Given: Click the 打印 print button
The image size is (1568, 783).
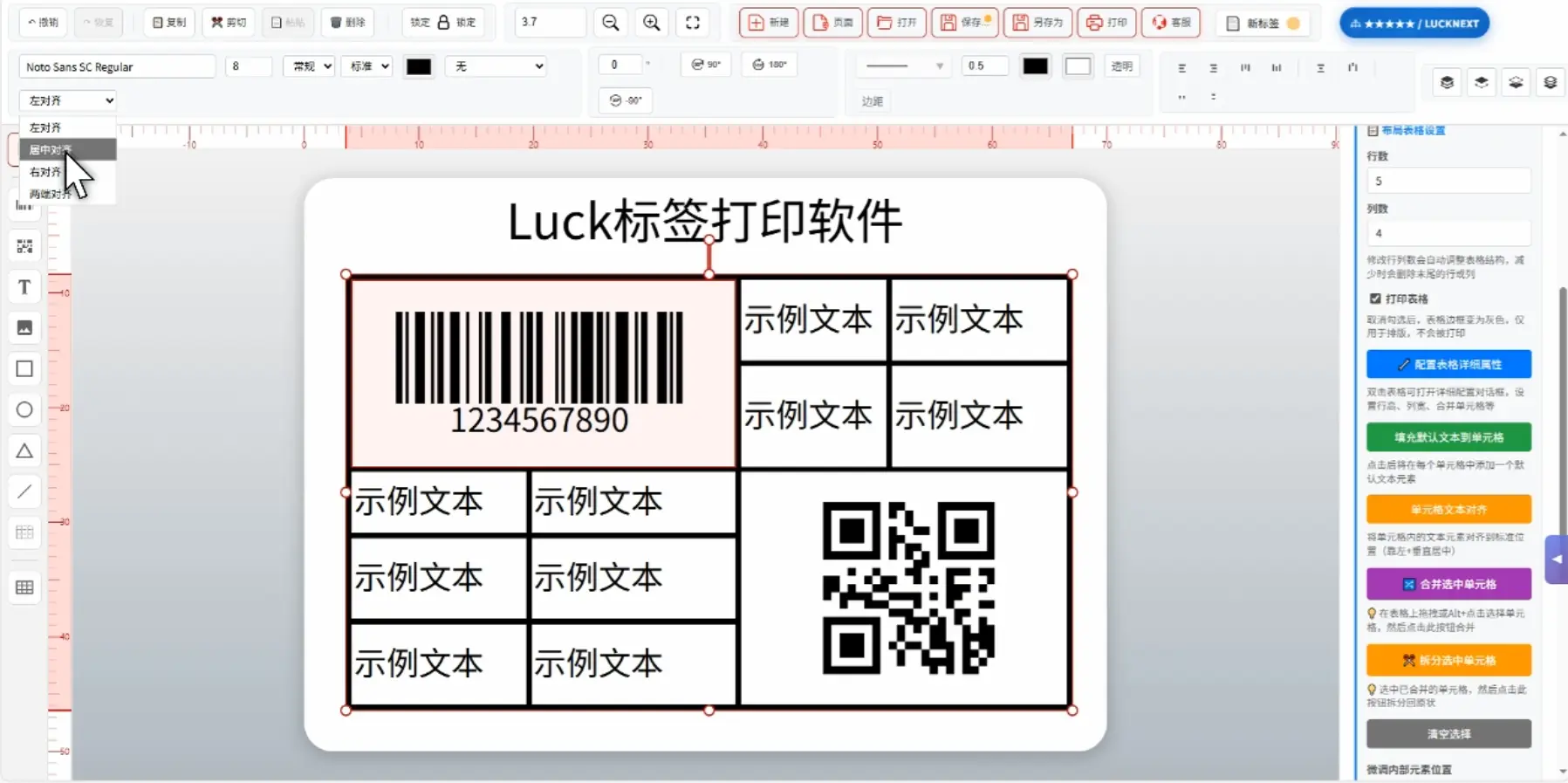Looking at the screenshot, I should 1107,23.
